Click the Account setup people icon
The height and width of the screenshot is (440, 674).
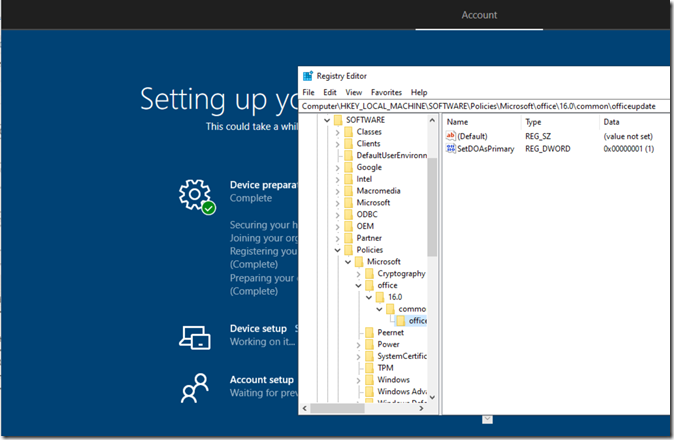(194, 386)
